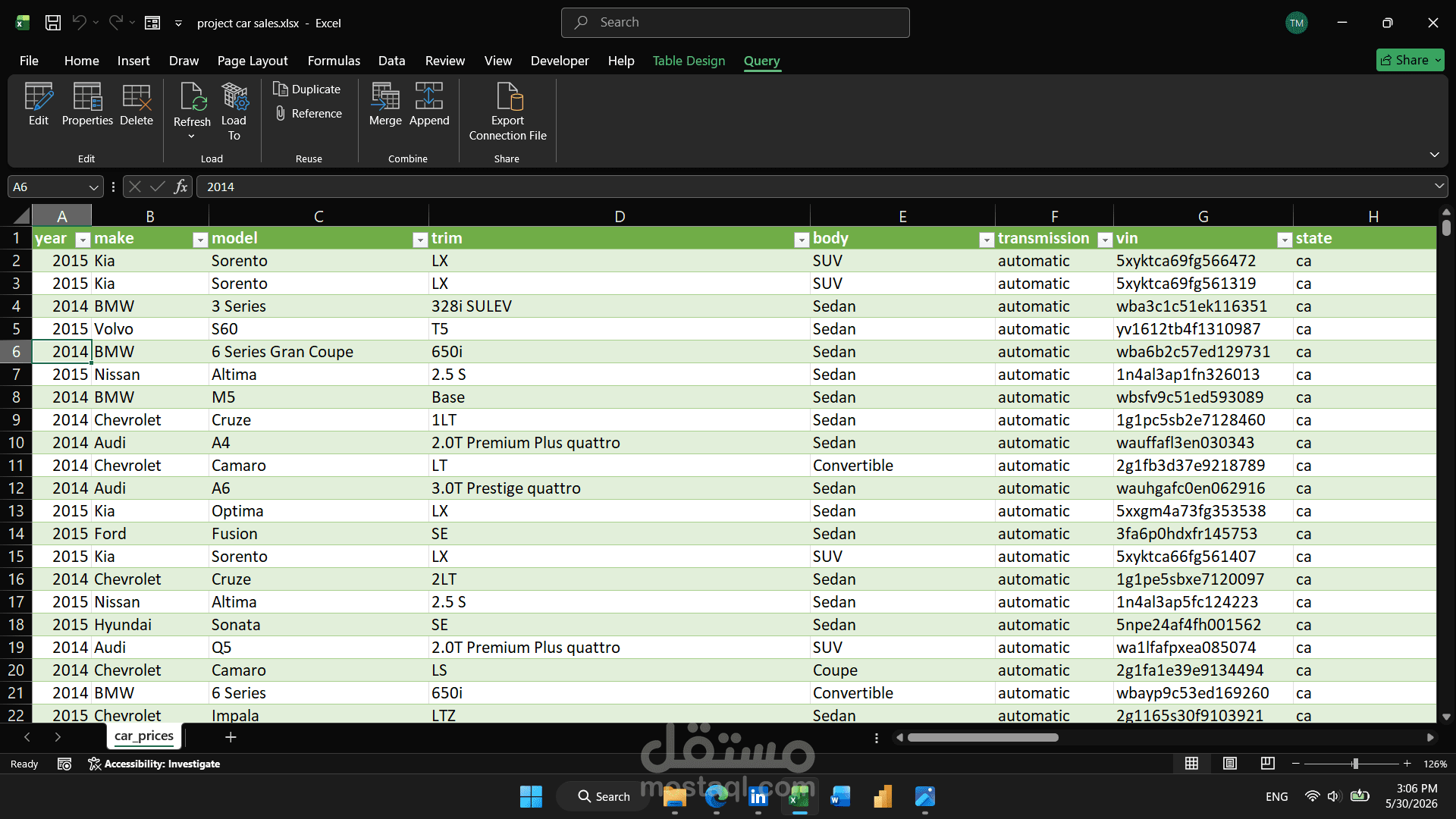The image size is (1456, 819).
Task: Click the Undo icon
Action: [x=79, y=23]
